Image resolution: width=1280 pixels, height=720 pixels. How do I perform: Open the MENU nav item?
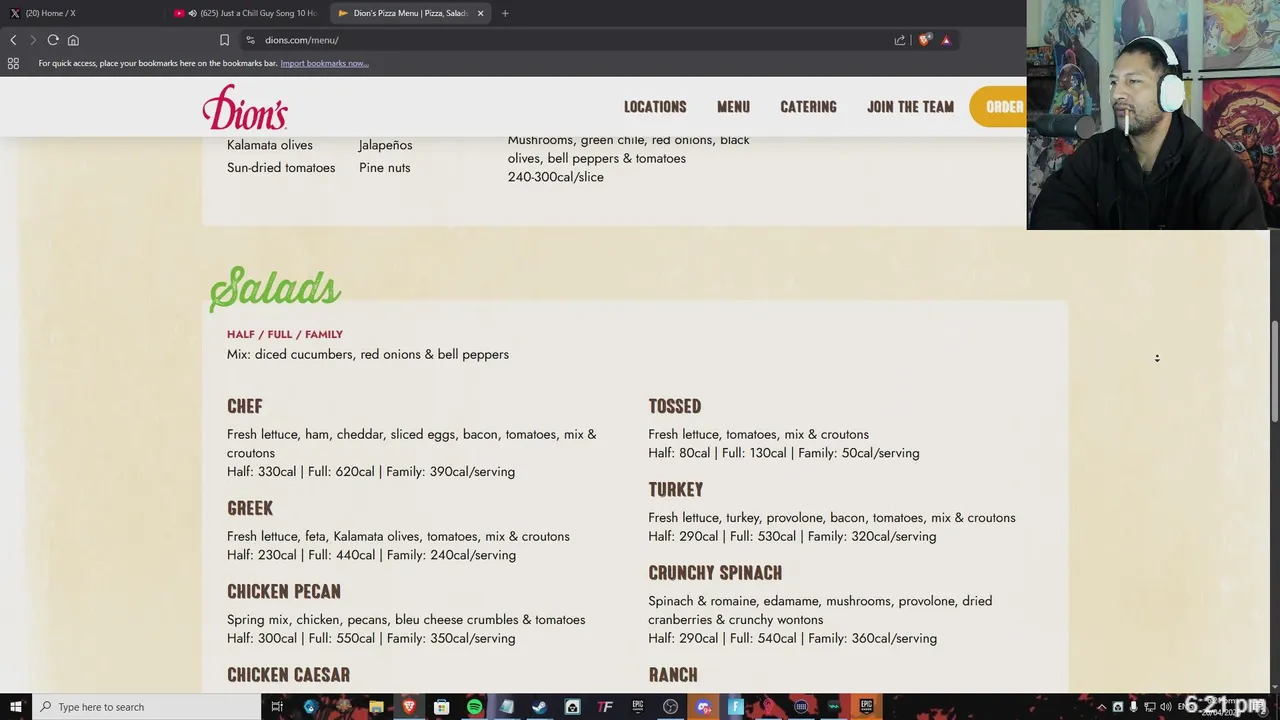pos(733,107)
